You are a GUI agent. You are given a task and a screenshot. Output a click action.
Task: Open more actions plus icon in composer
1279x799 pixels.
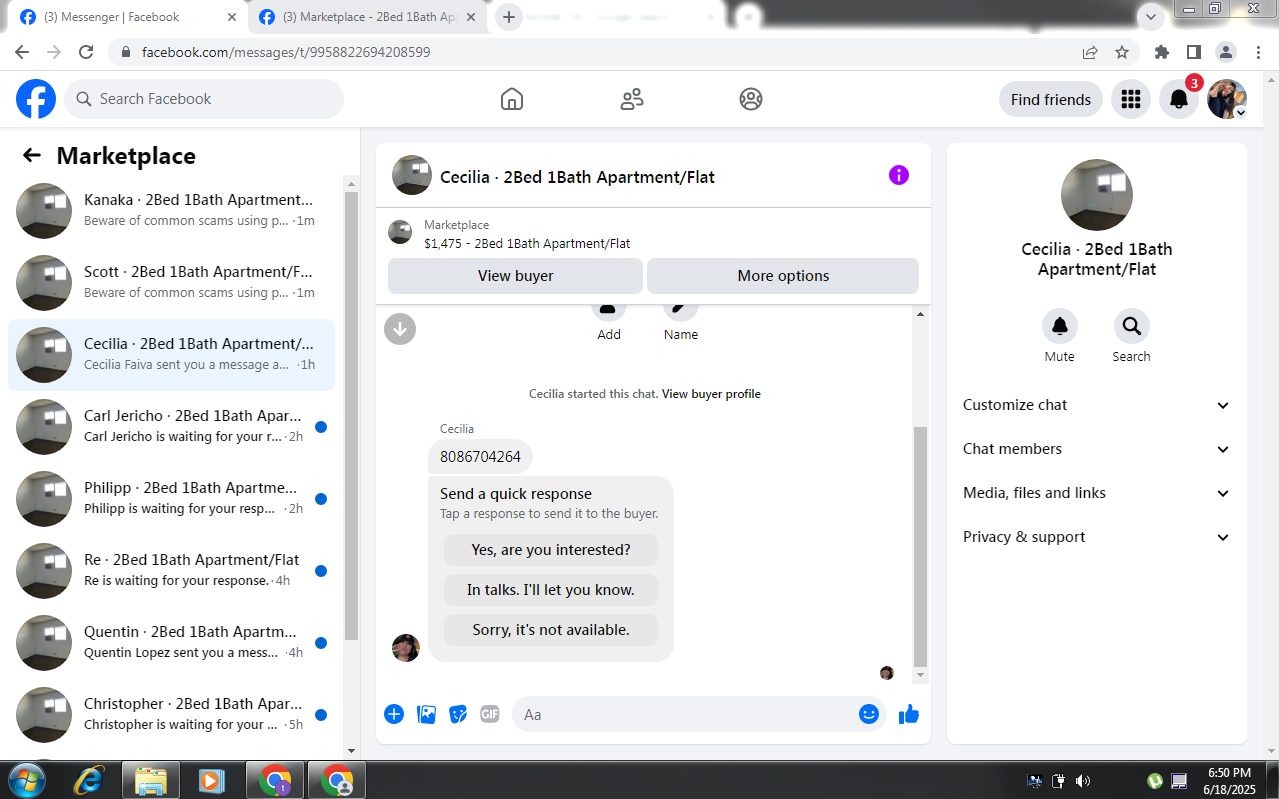pyautogui.click(x=394, y=714)
